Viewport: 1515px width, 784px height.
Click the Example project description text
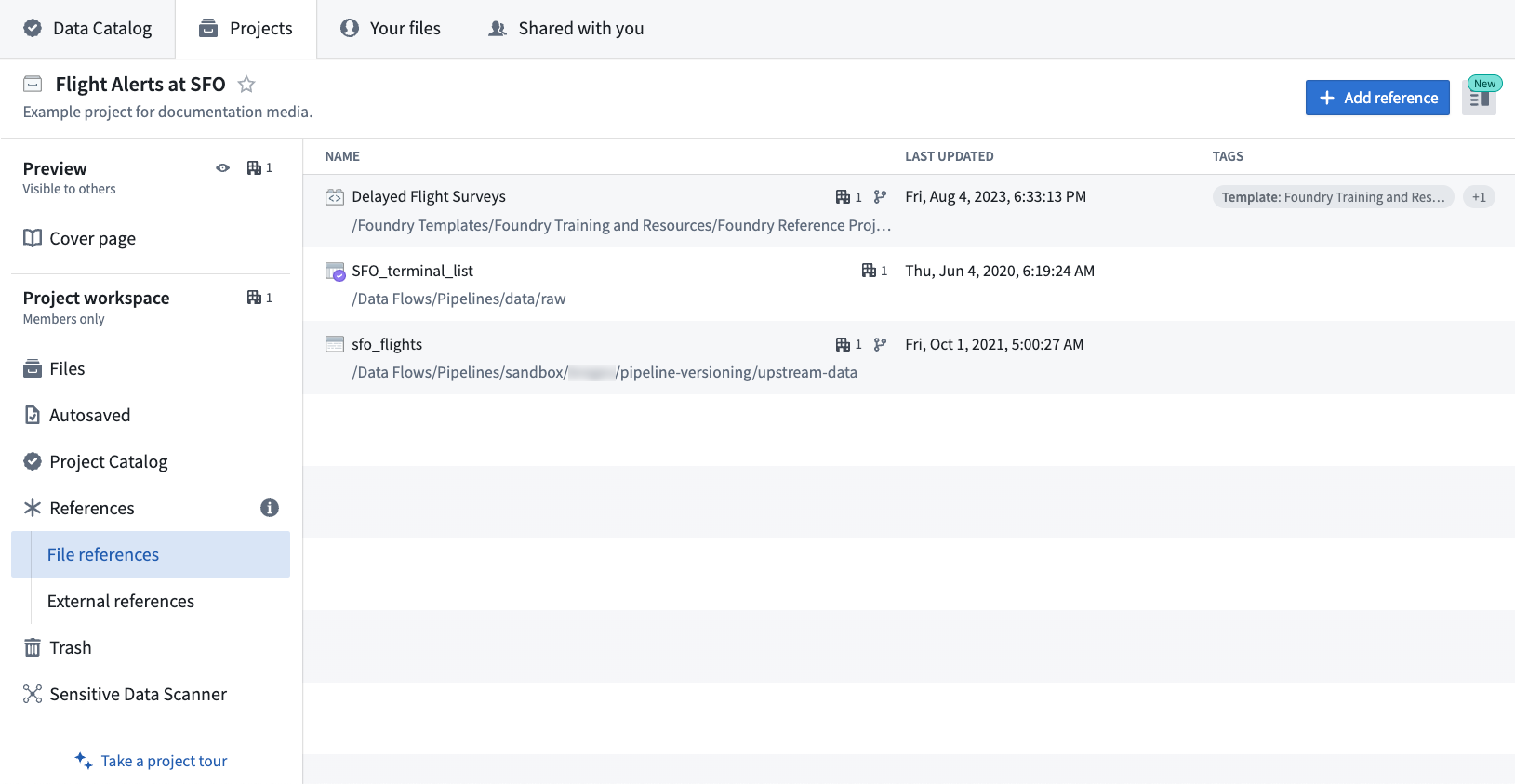point(167,112)
